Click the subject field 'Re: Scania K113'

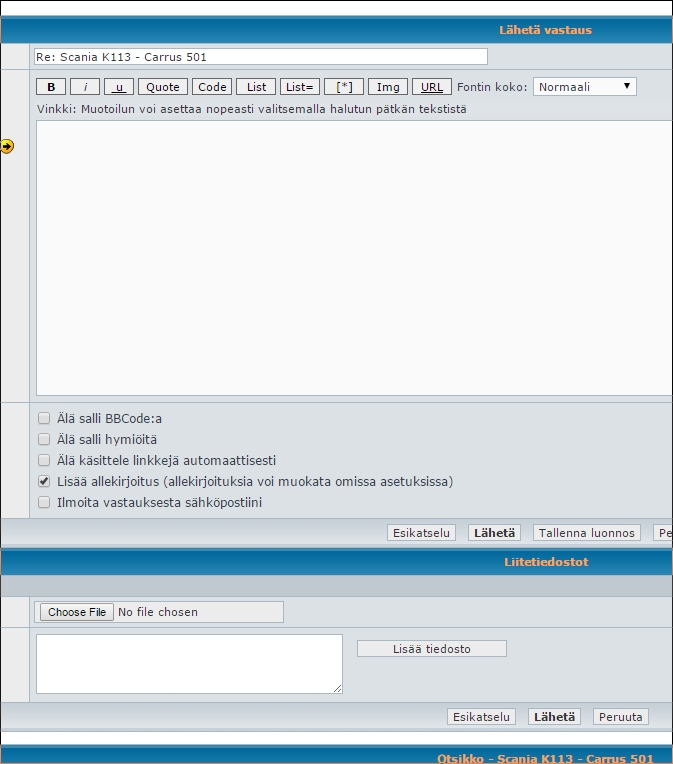[260, 57]
